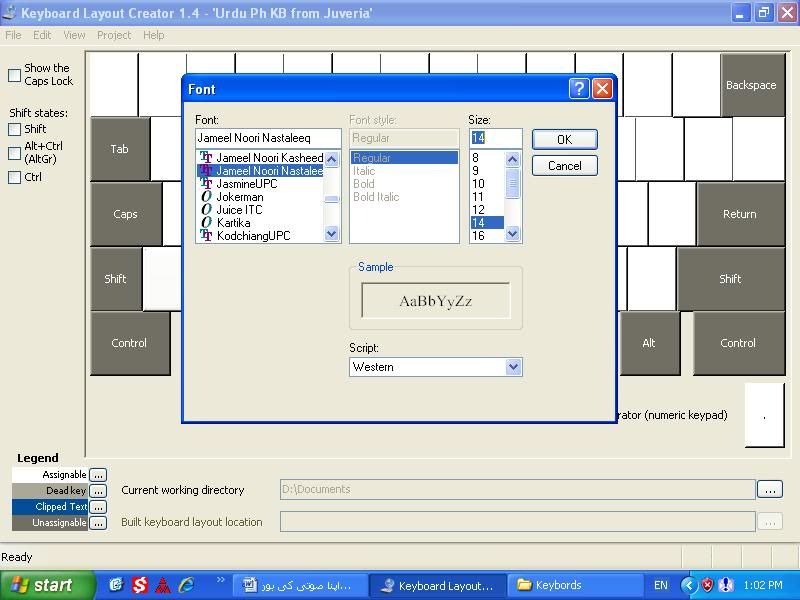Viewport: 800px width, 600px height.
Task: Click the KodchiangUPC TrueType icon
Action: click(206, 235)
